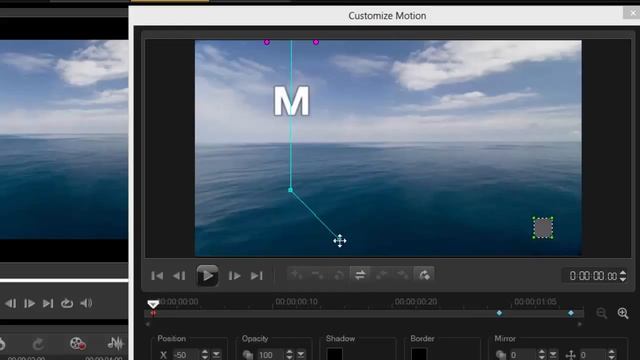This screenshot has height=360, width=640.
Task: Zoom in on the motion timeline
Action: pos(623,313)
